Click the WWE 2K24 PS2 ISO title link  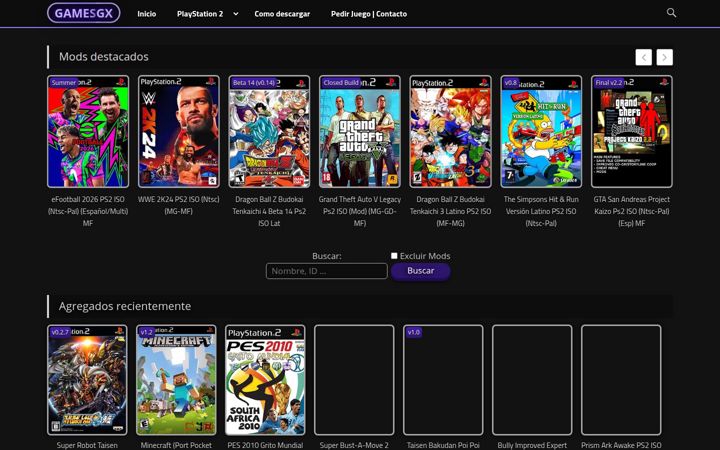pyautogui.click(x=179, y=205)
